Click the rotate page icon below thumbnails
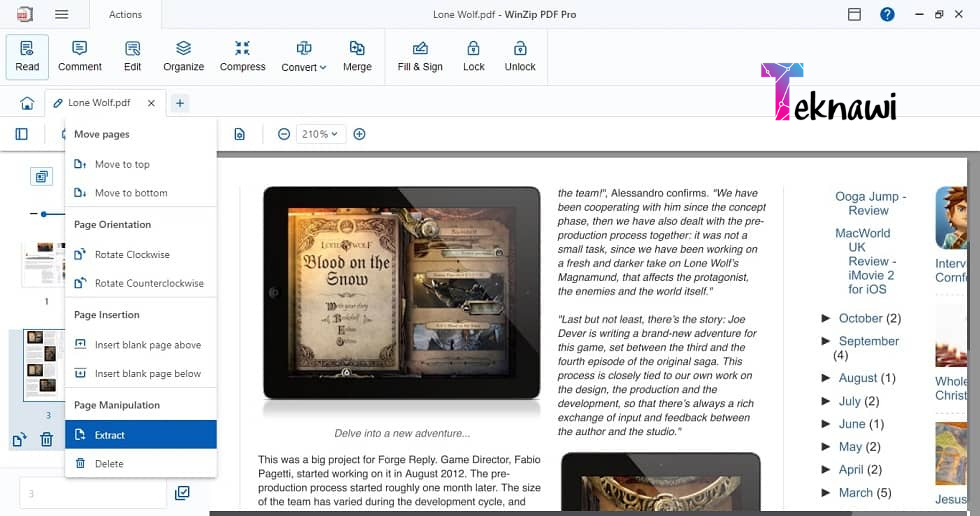 (19, 440)
